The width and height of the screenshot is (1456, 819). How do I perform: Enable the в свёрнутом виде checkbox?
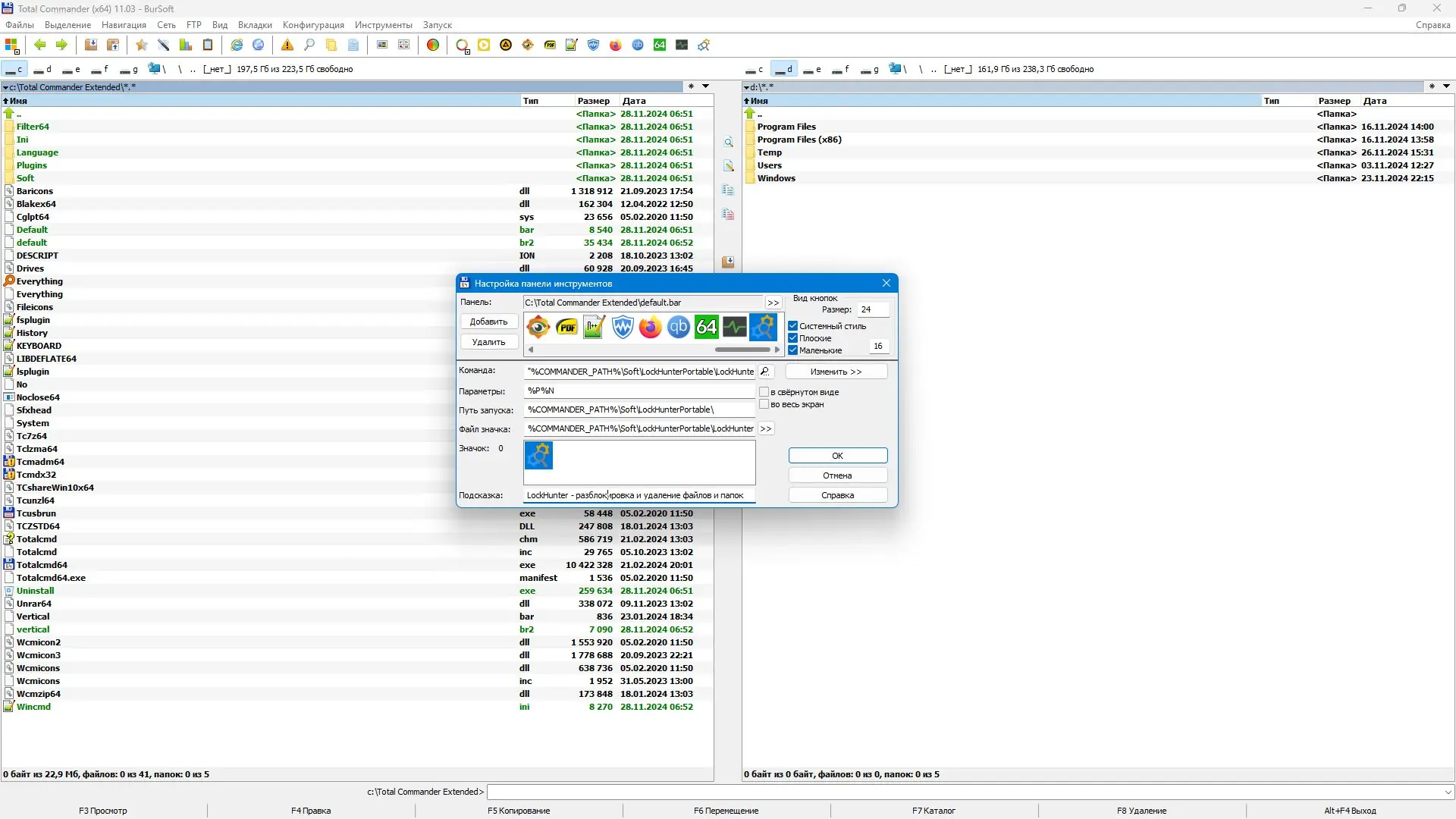764,392
